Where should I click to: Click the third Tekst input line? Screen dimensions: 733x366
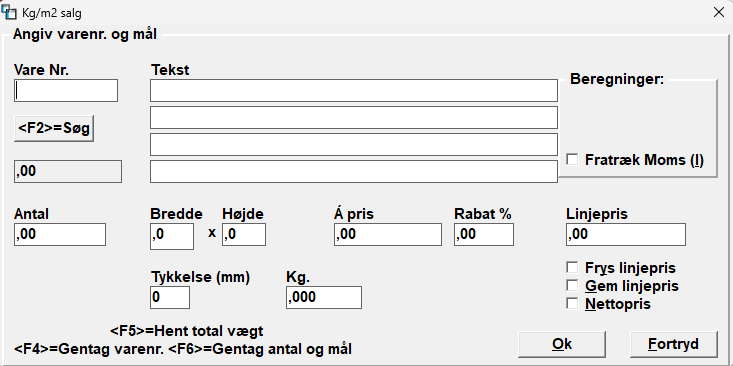point(354,144)
